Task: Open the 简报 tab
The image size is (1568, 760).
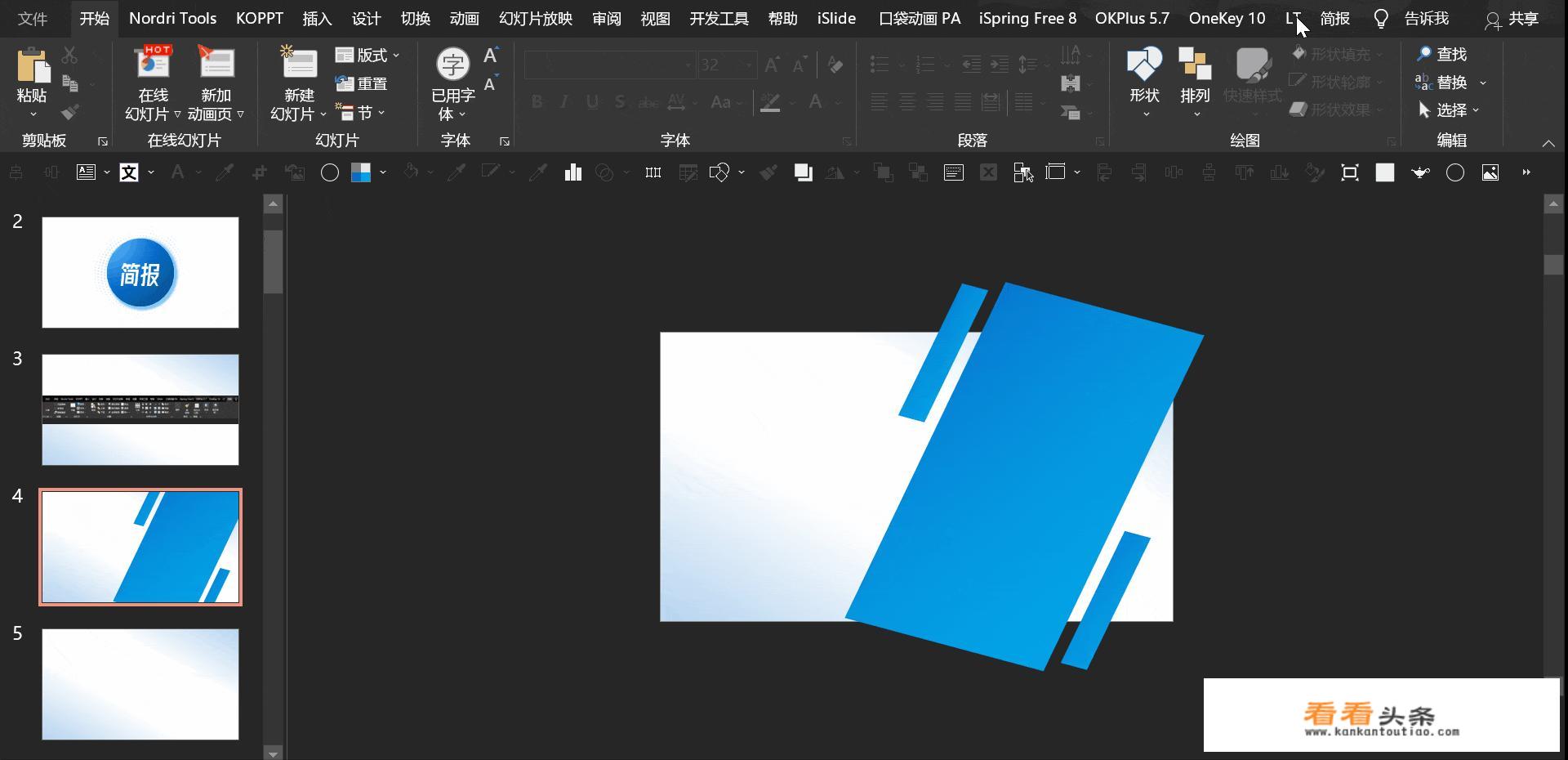Action: pyautogui.click(x=1334, y=18)
